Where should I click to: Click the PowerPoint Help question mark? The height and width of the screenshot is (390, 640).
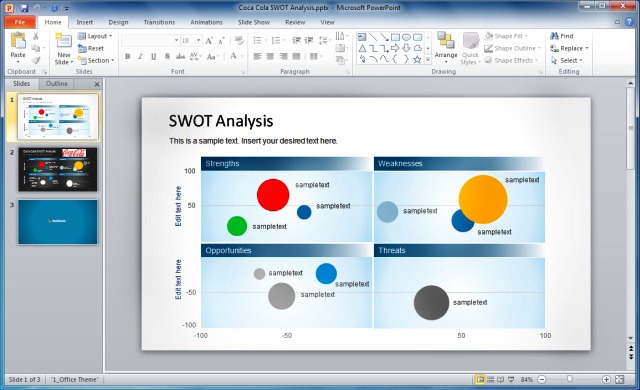[x=629, y=22]
